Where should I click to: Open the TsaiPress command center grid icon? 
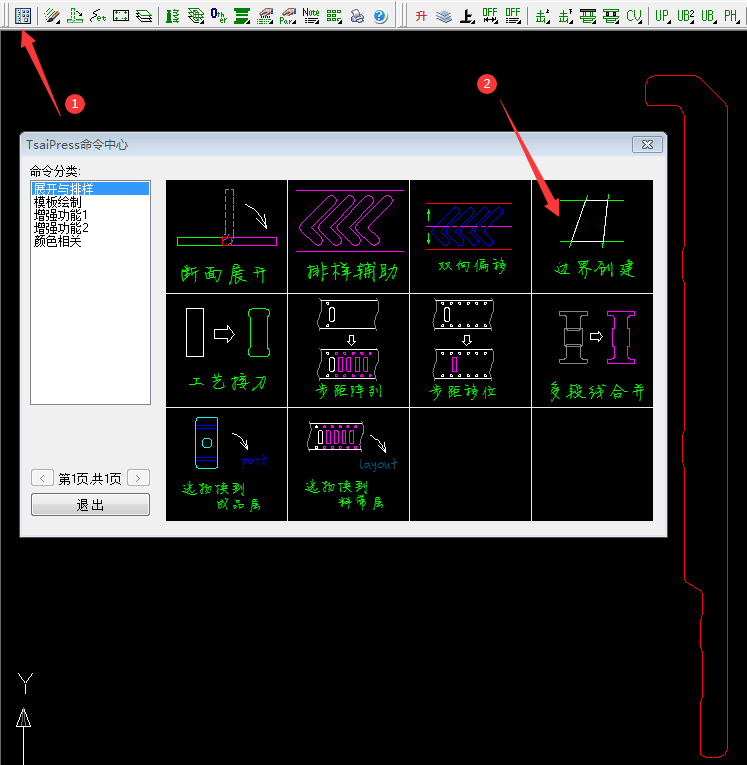click(x=23, y=16)
